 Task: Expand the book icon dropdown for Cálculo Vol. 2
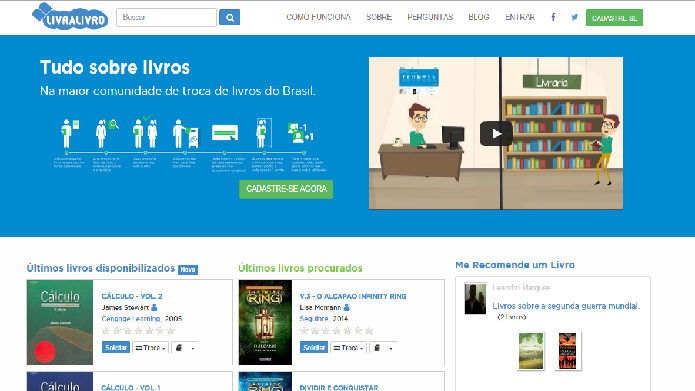[x=185, y=348]
